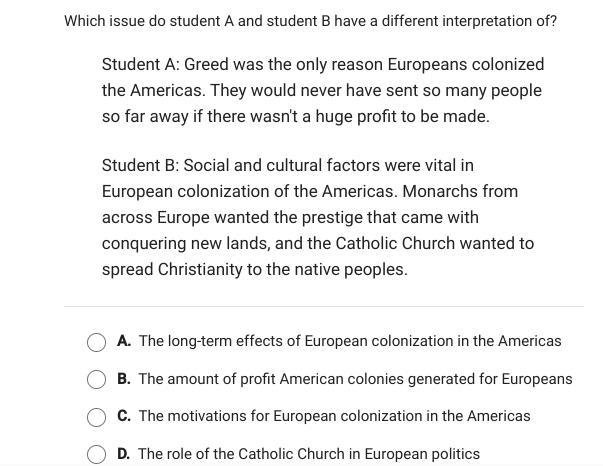Image resolution: width=603 pixels, height=466 pixels.
Task: Select the radio button for option B
Action: pyautogui.click(x=96, y=379)
